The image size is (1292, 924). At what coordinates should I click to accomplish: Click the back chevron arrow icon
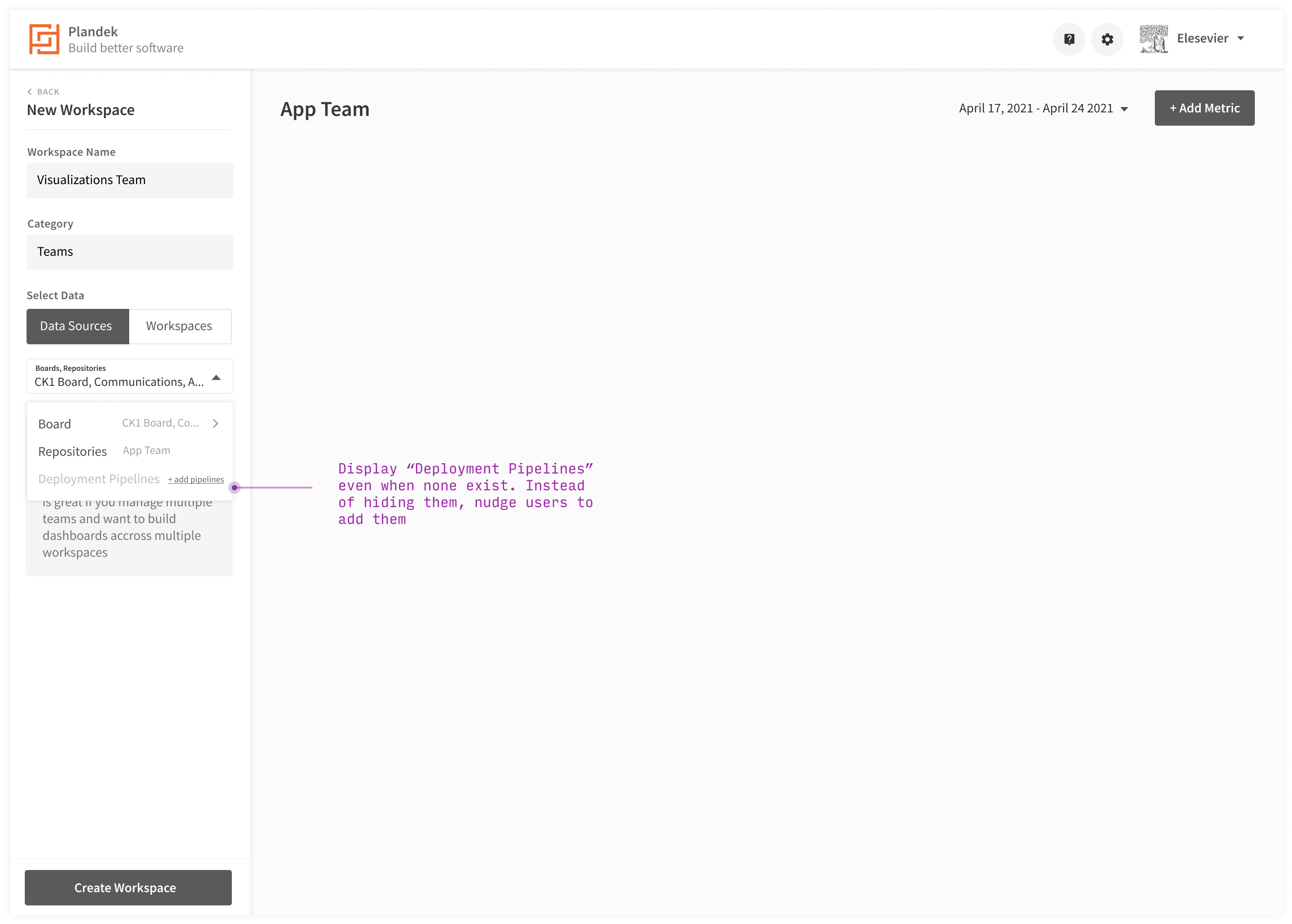click(x=30, y=92)
